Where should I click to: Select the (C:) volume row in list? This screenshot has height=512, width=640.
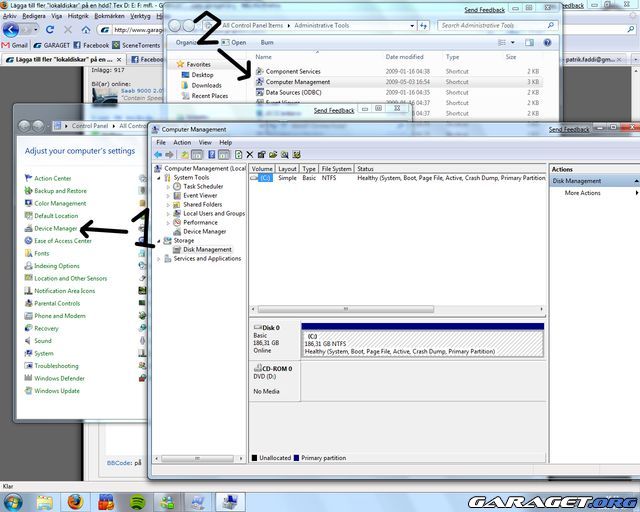point(265,178)
